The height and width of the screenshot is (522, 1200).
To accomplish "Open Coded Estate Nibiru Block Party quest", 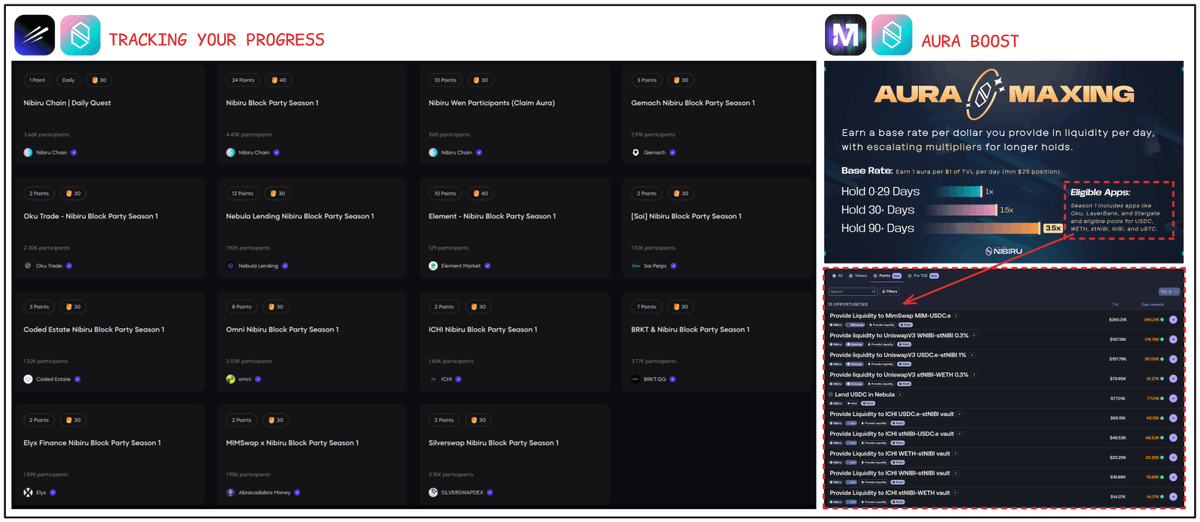I will pos(108,341).
